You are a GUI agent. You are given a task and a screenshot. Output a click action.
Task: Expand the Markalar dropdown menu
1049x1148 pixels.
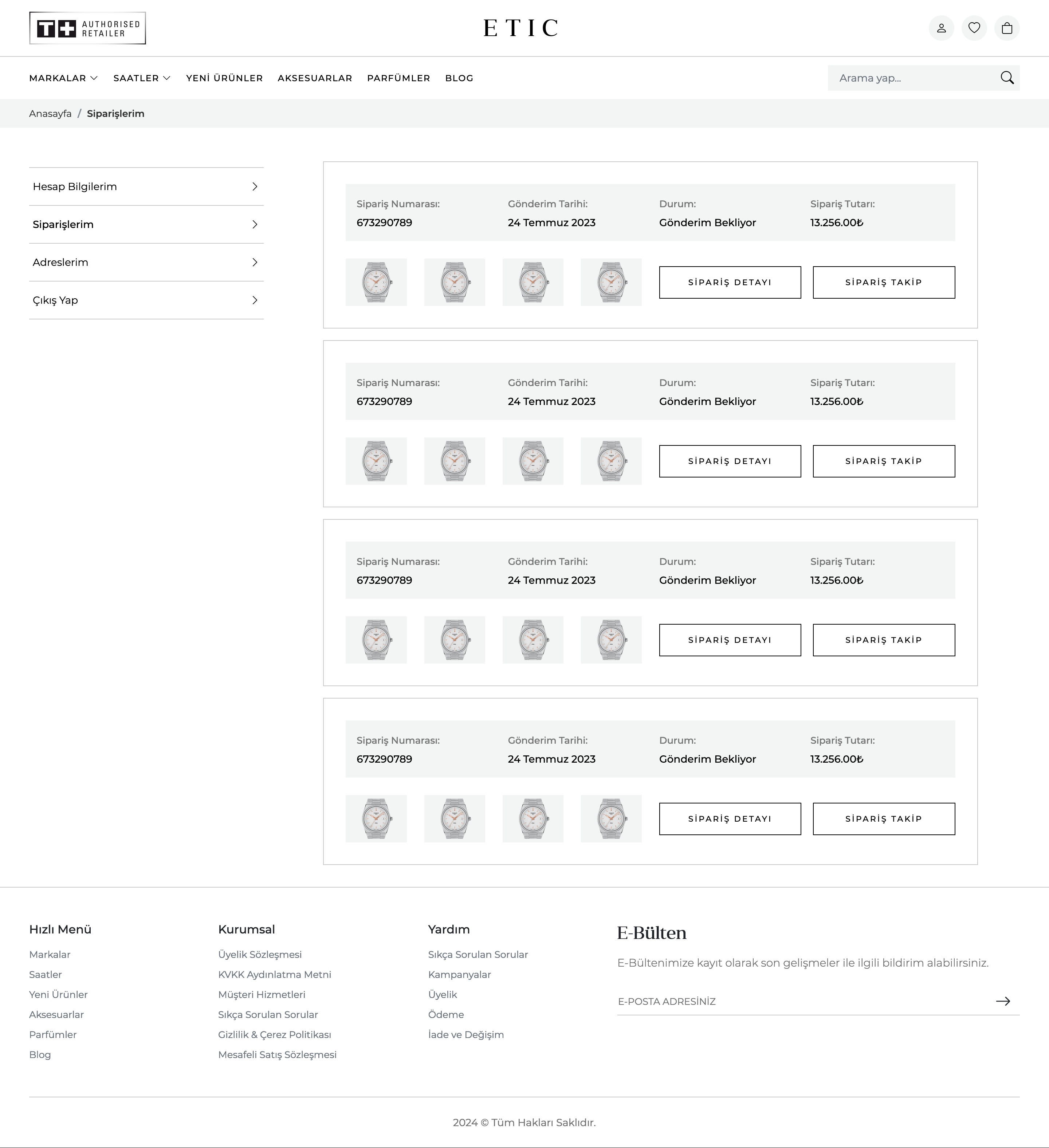(63, 78)
